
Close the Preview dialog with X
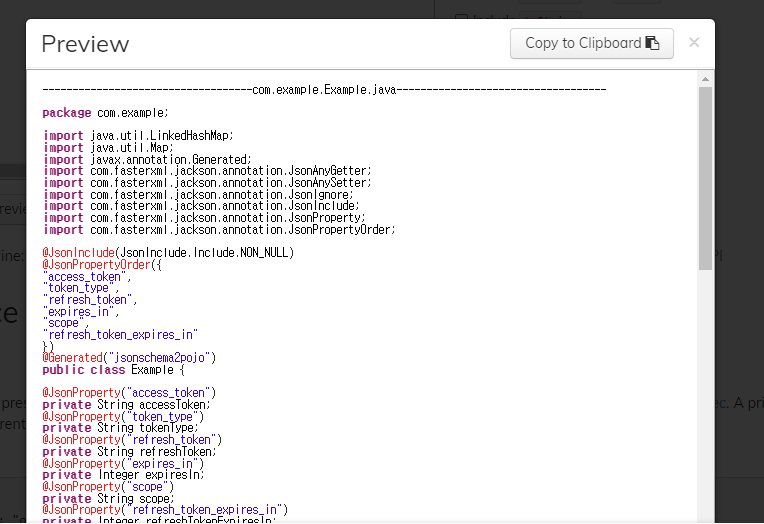pos(694,43)
